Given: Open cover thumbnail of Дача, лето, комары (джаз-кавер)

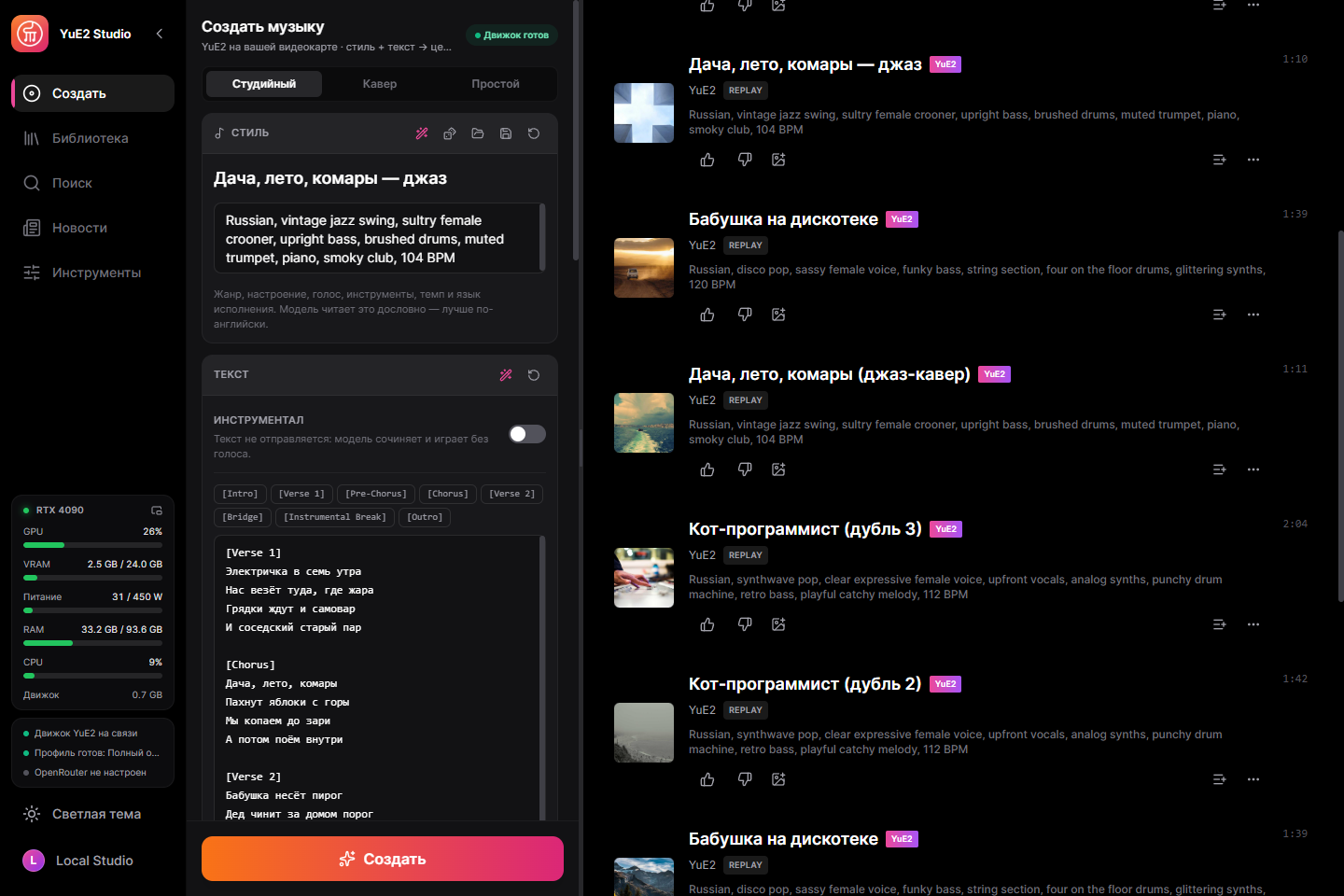Looking at the screenshot, I should (644, 423).
